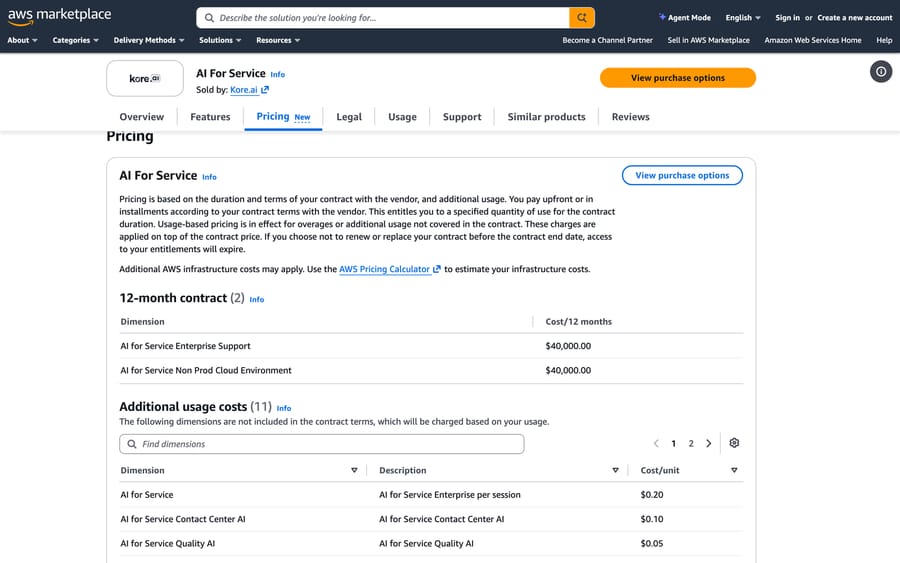The width and height of the screenshot is (900, 563).
Task: Click Info link next to pricing card heading
Action: click(209, 177)
